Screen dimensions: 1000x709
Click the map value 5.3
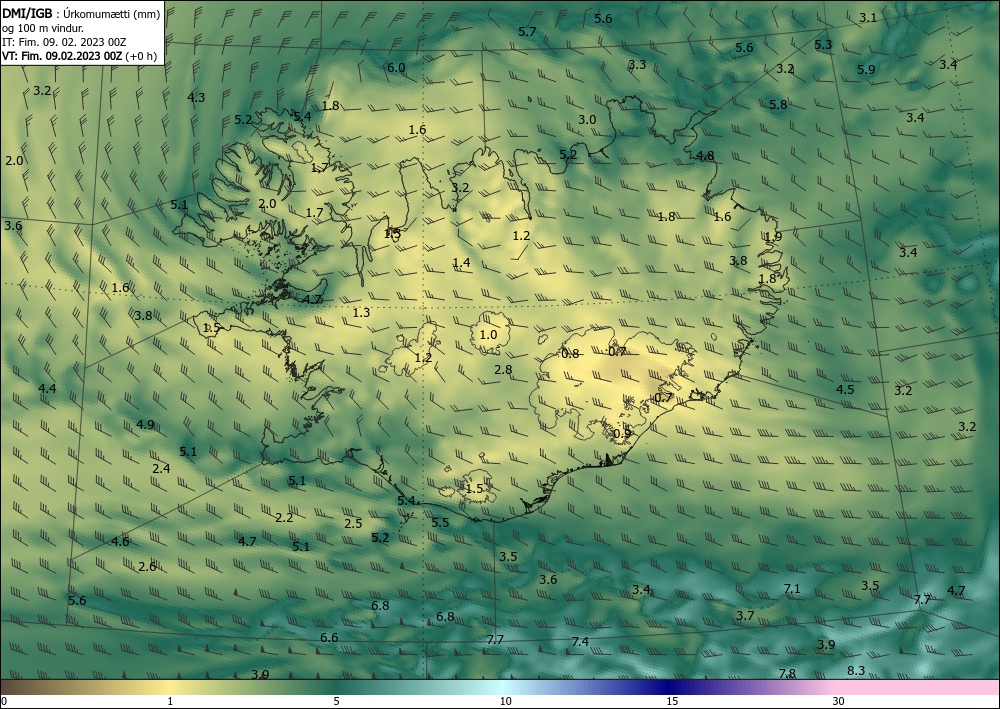pos(823,45)
